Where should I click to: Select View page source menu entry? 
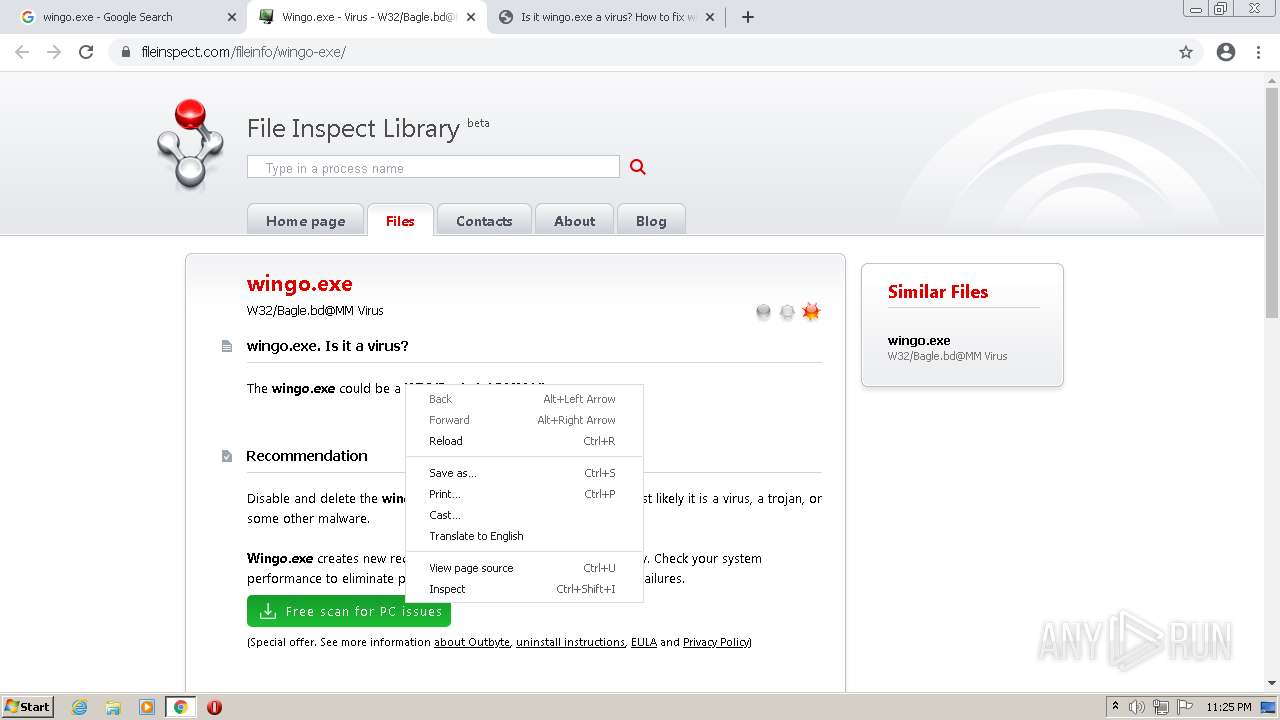[x=524, y=568]
